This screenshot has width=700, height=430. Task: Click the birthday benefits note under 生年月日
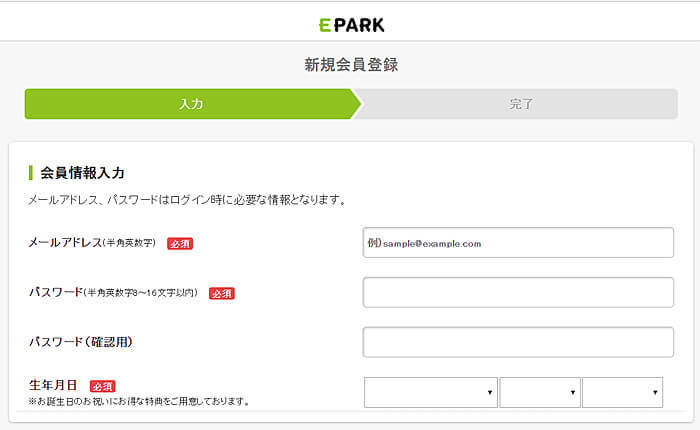tap(139, 402)
